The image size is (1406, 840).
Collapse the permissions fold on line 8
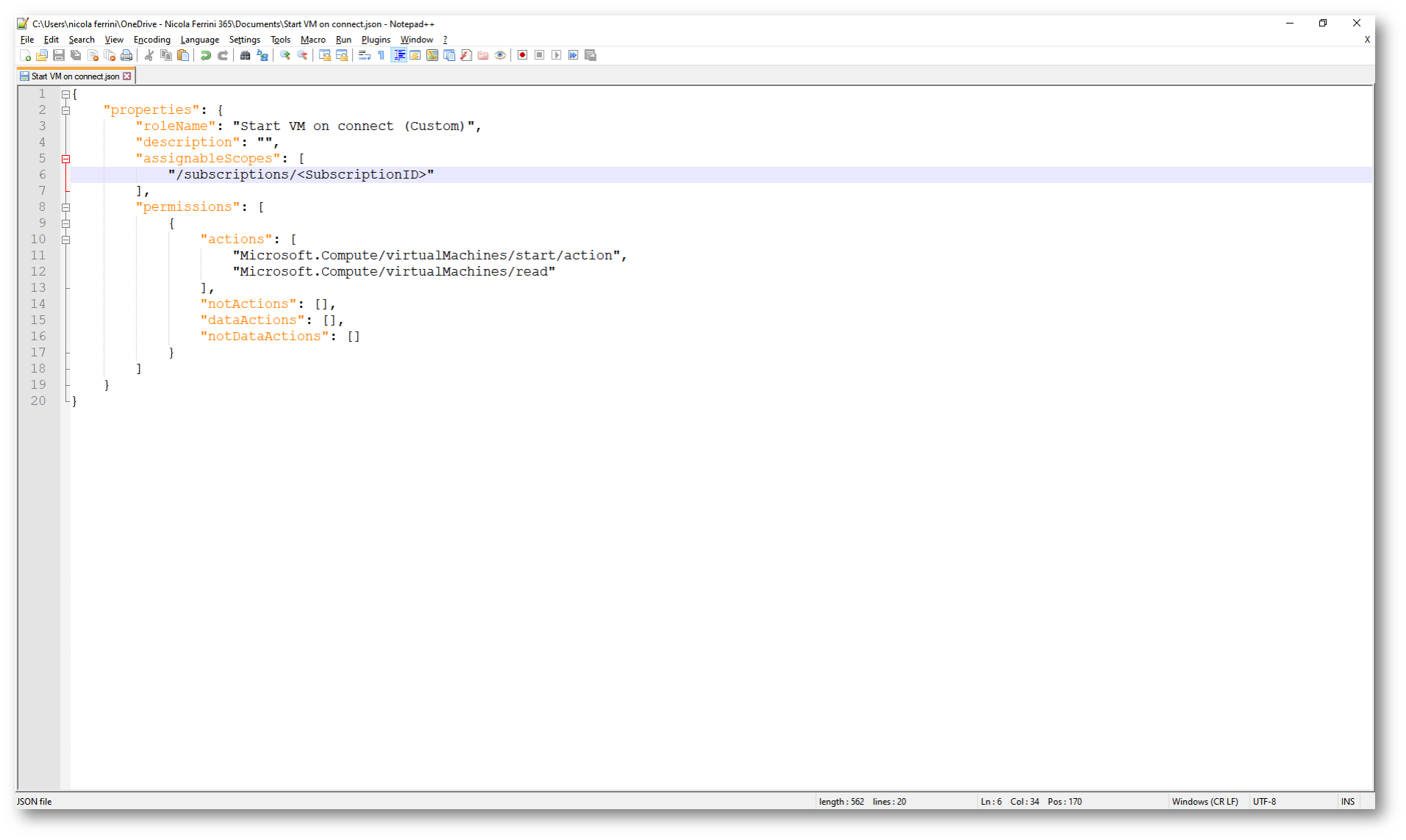click(65, 207)
